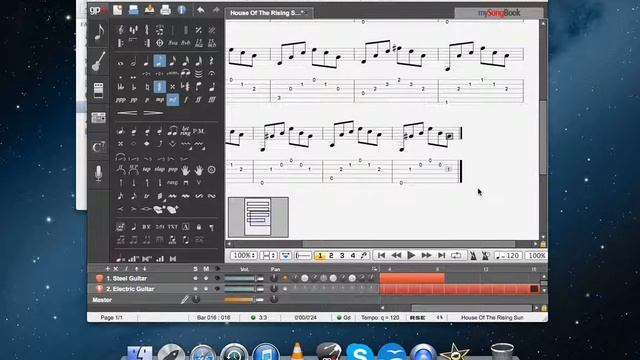
Task: Switch to voice 3
Action: coord(342,256)
